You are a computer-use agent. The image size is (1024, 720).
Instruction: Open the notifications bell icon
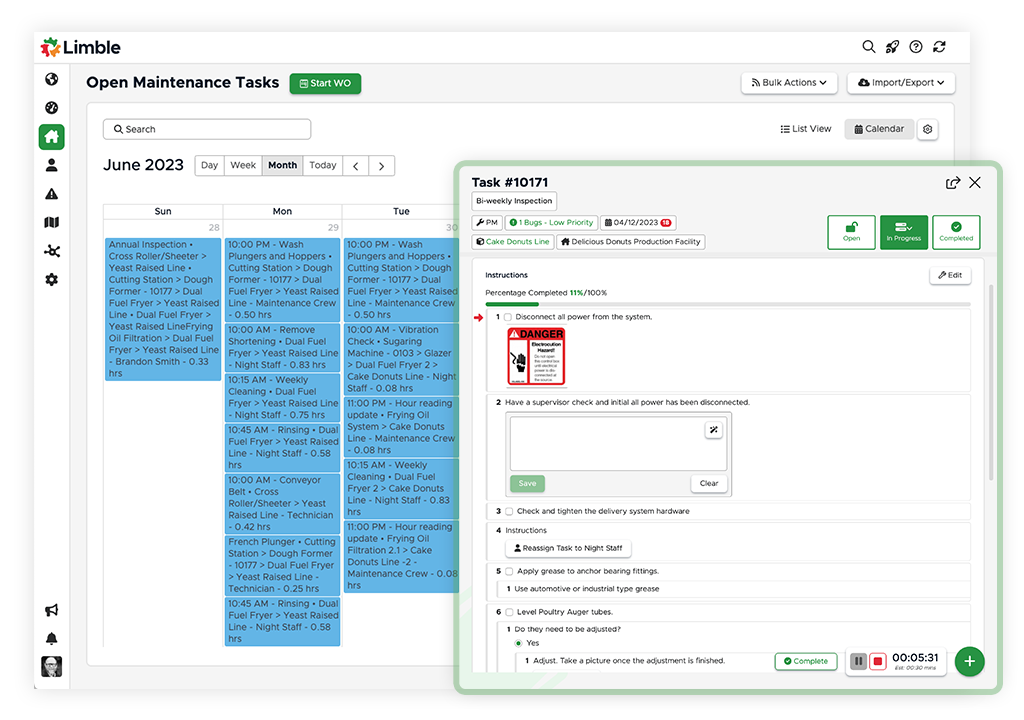pyautogui.click(x=52, y=638)
